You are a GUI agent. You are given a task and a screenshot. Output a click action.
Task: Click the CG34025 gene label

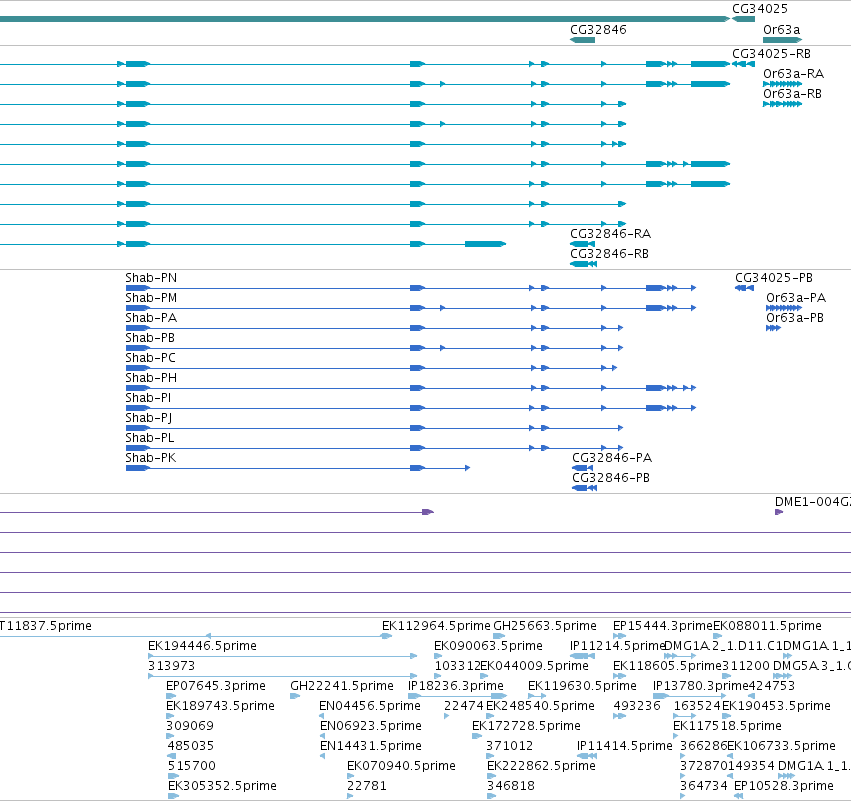(x=759, y=9)
